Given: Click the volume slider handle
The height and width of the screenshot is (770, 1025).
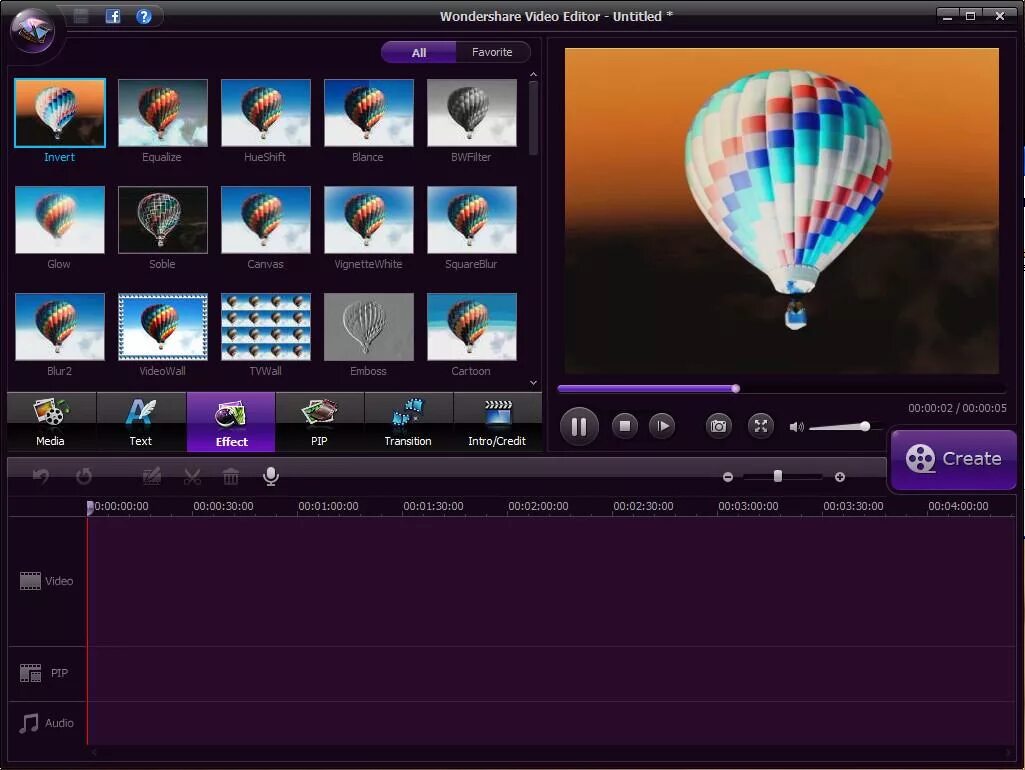Looking at the screenshot, I should point(865,426).
